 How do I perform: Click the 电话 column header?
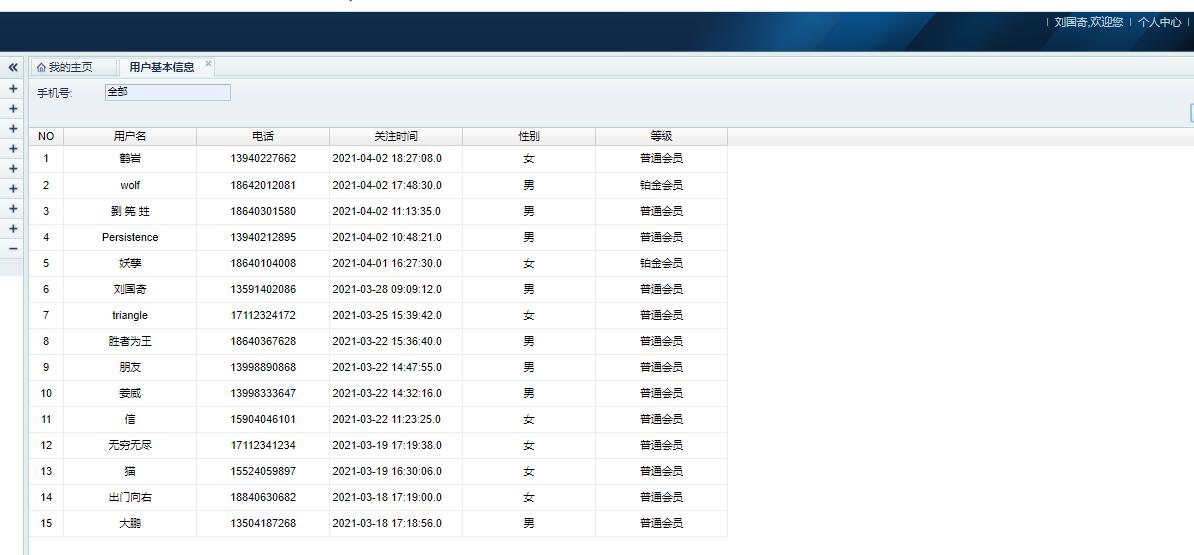click(x=263, y=136)
